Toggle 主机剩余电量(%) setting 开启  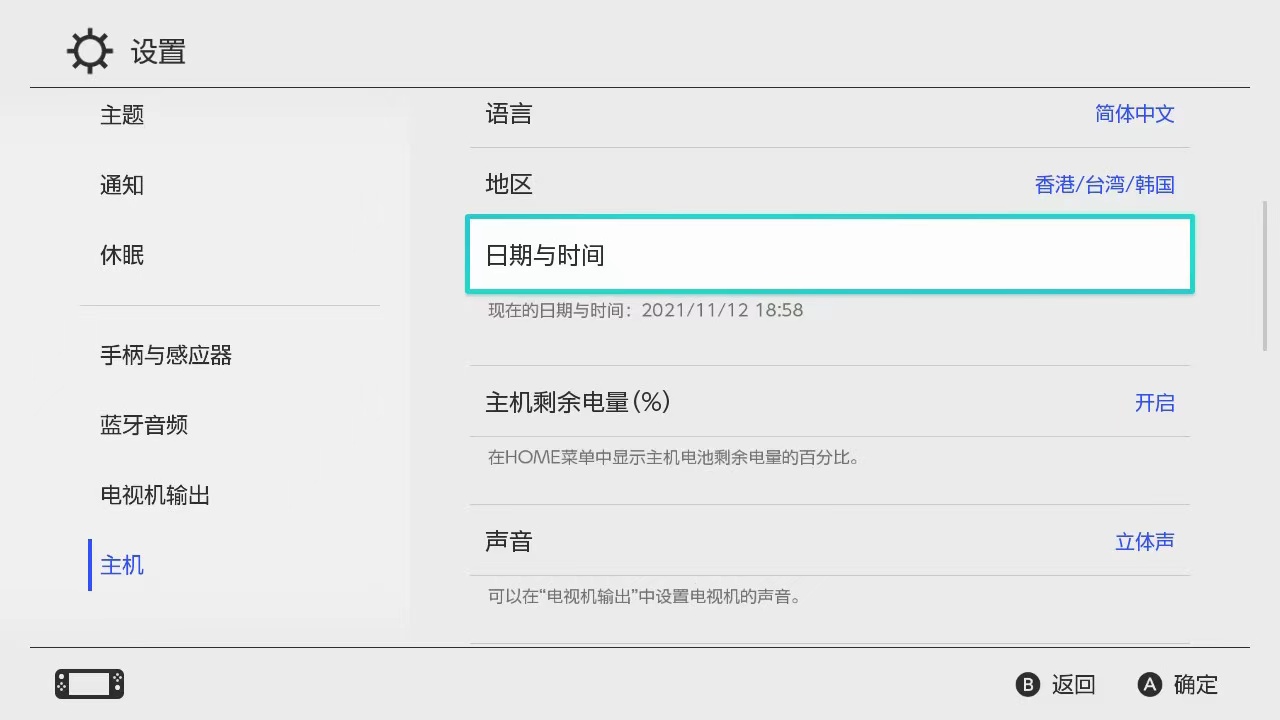(x=830, y=402)
